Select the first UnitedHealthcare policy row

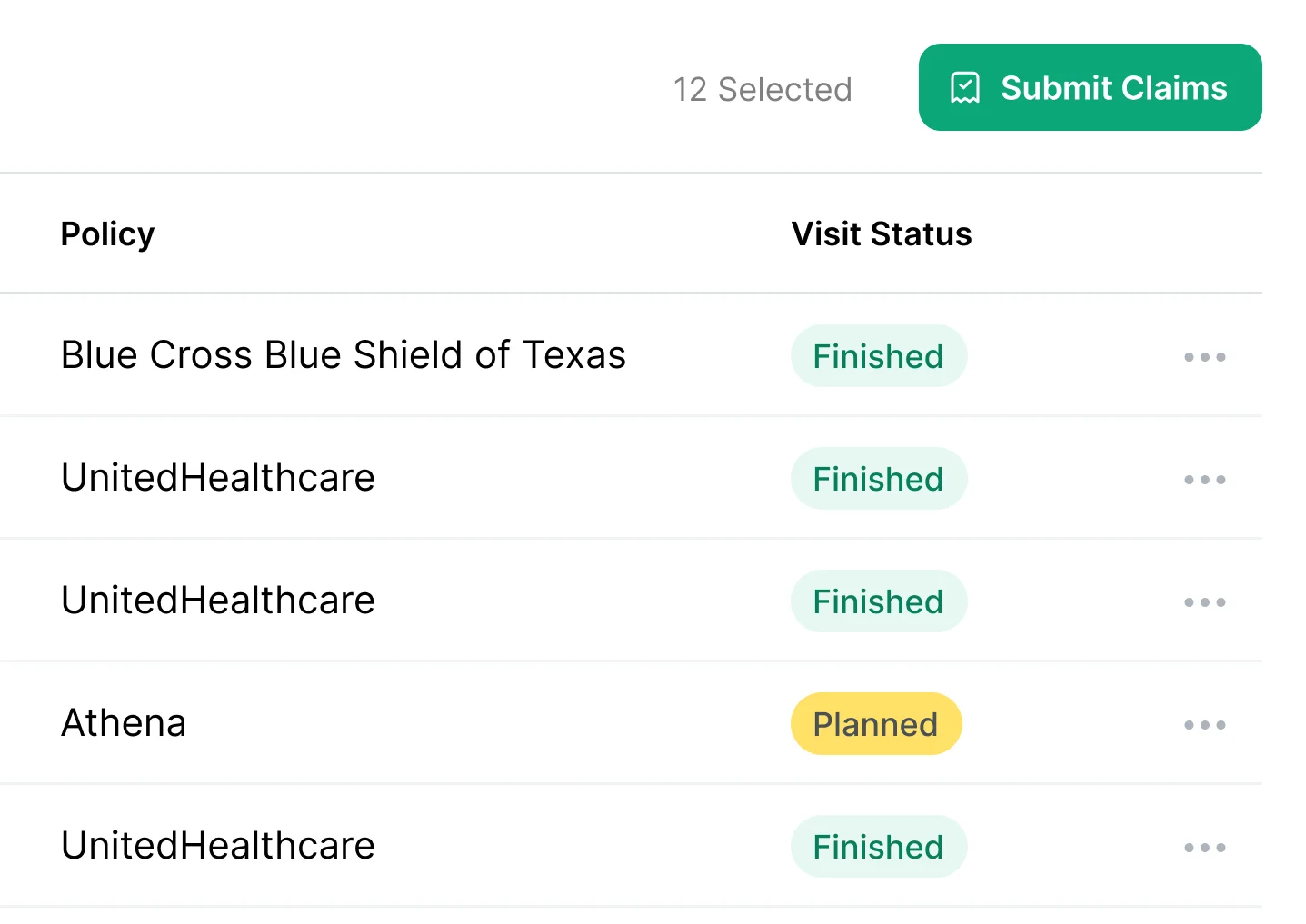(217, 478)
